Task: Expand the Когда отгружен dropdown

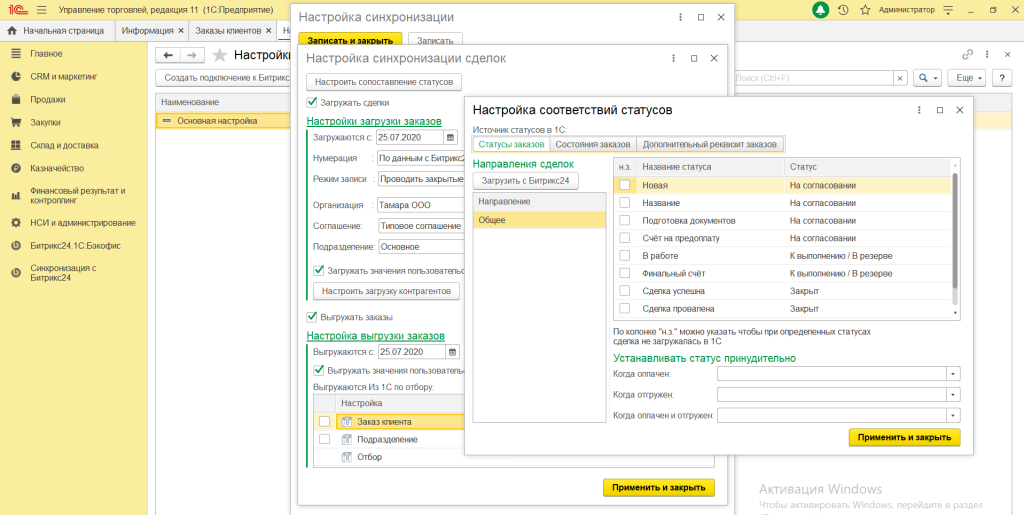Action: [x=953, y=395]
